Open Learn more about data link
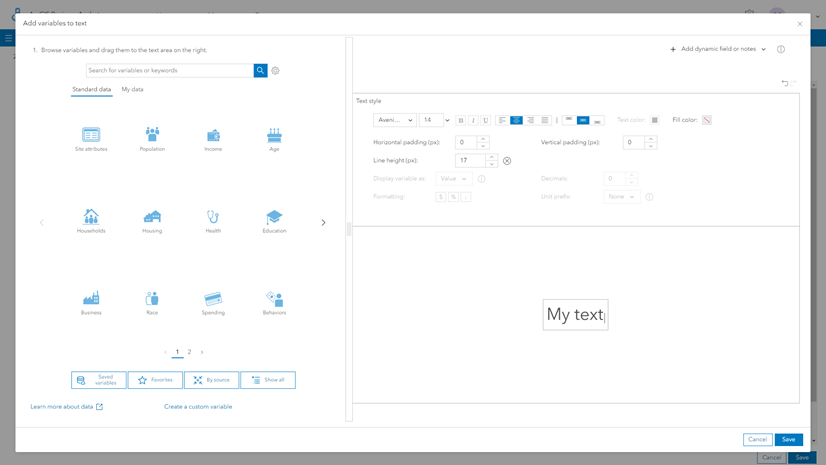Image resolution: width=826 pixels, height=465 pixels. [x=66, y=407]
